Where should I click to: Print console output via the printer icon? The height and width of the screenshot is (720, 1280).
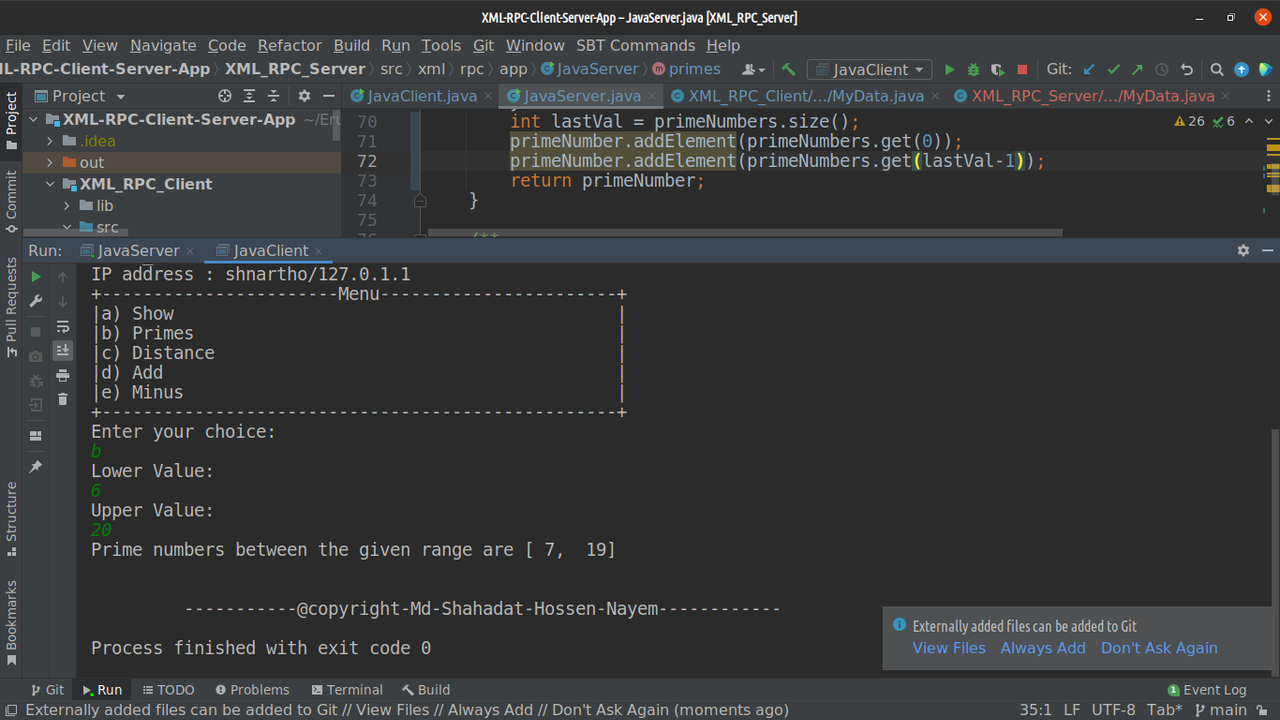pos(62,375)
